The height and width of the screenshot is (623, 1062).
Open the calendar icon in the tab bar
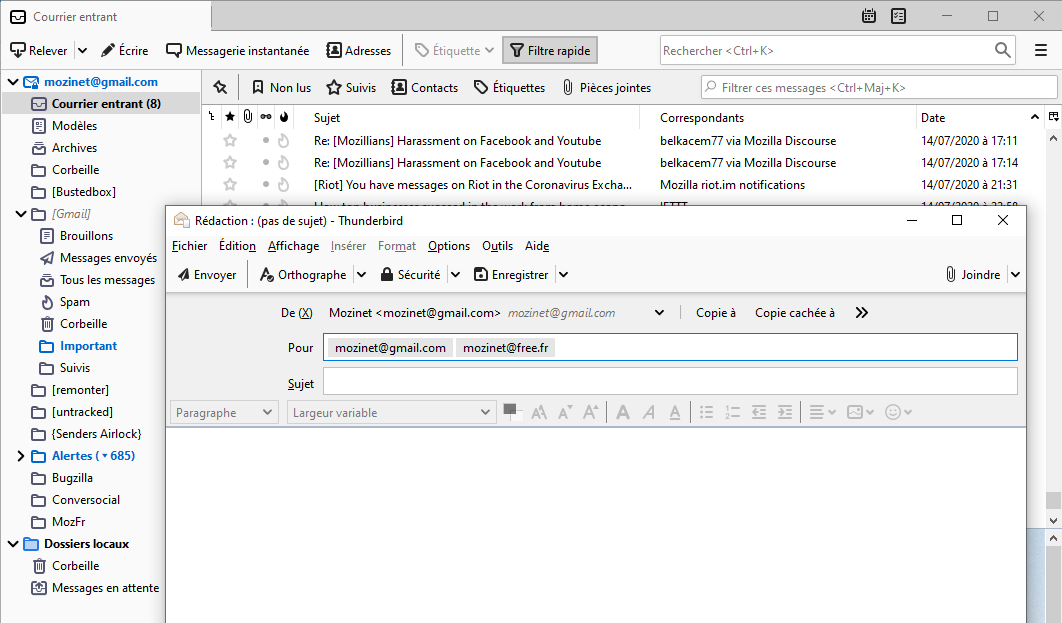(869, 16)
